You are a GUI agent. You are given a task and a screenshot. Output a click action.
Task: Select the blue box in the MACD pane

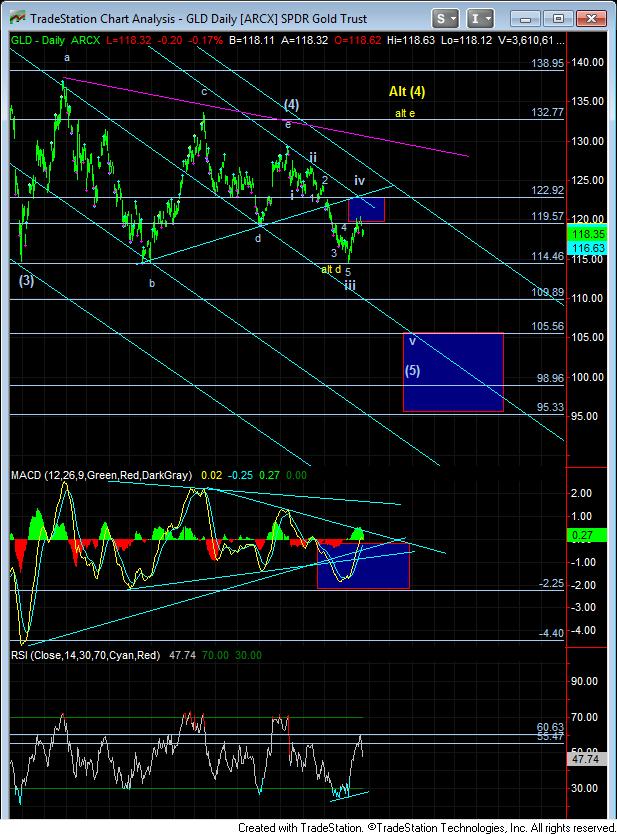[x=363, y=565]
